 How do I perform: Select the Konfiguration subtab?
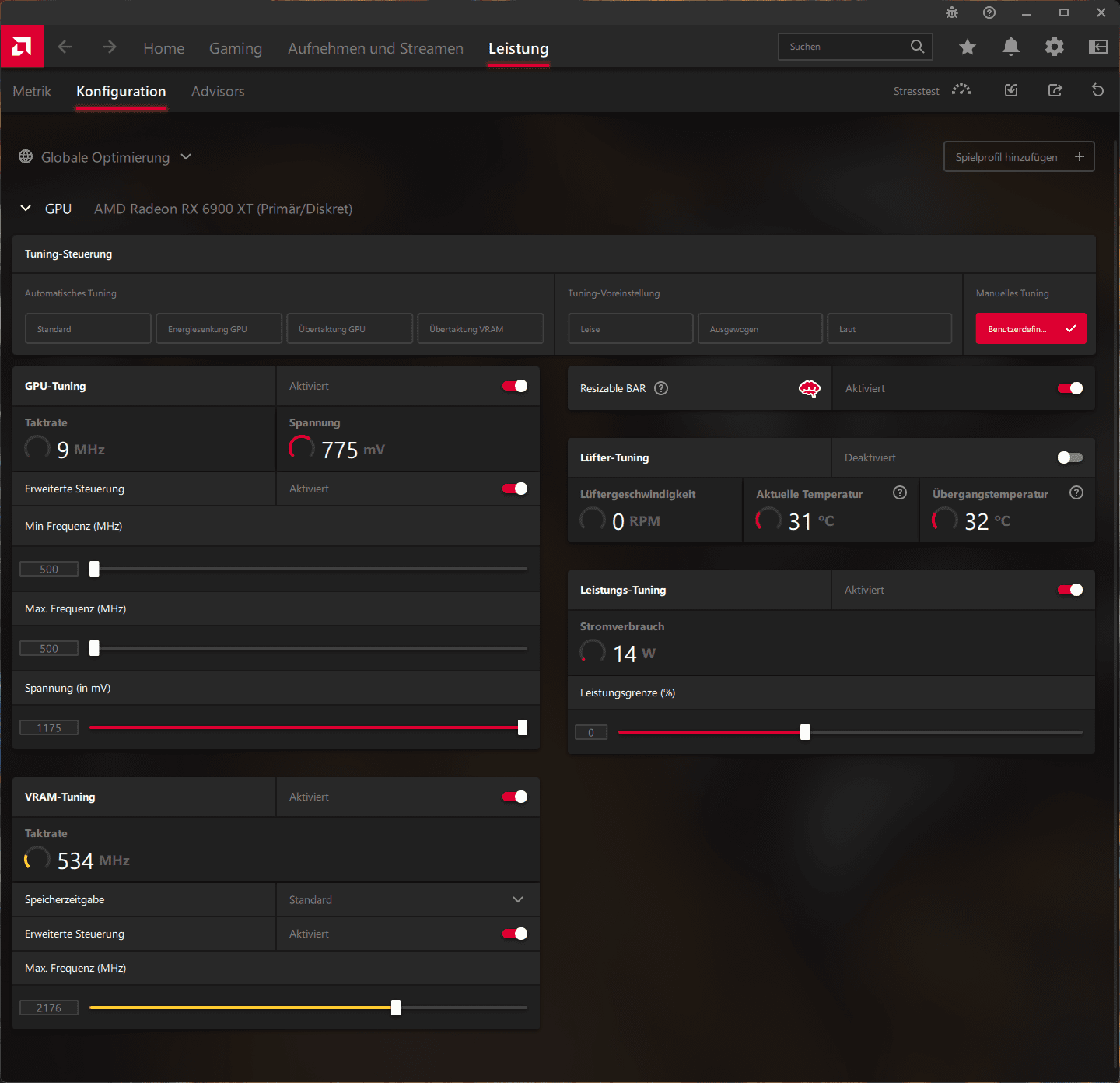pyautogui.click(x=121, y=91)
